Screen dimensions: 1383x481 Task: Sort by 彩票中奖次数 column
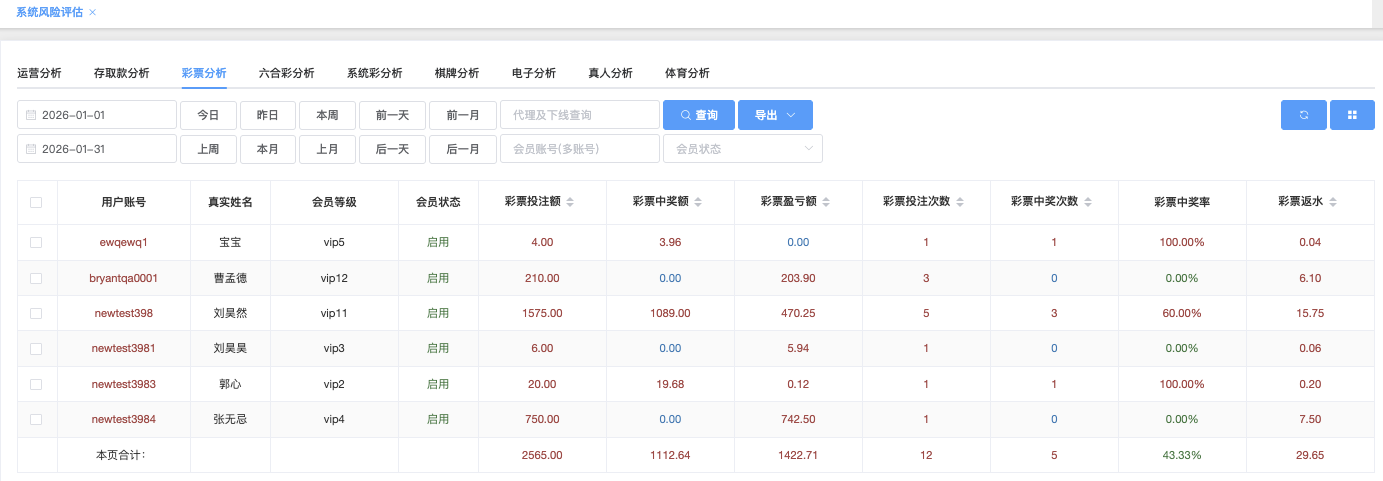coord(1087,202)
